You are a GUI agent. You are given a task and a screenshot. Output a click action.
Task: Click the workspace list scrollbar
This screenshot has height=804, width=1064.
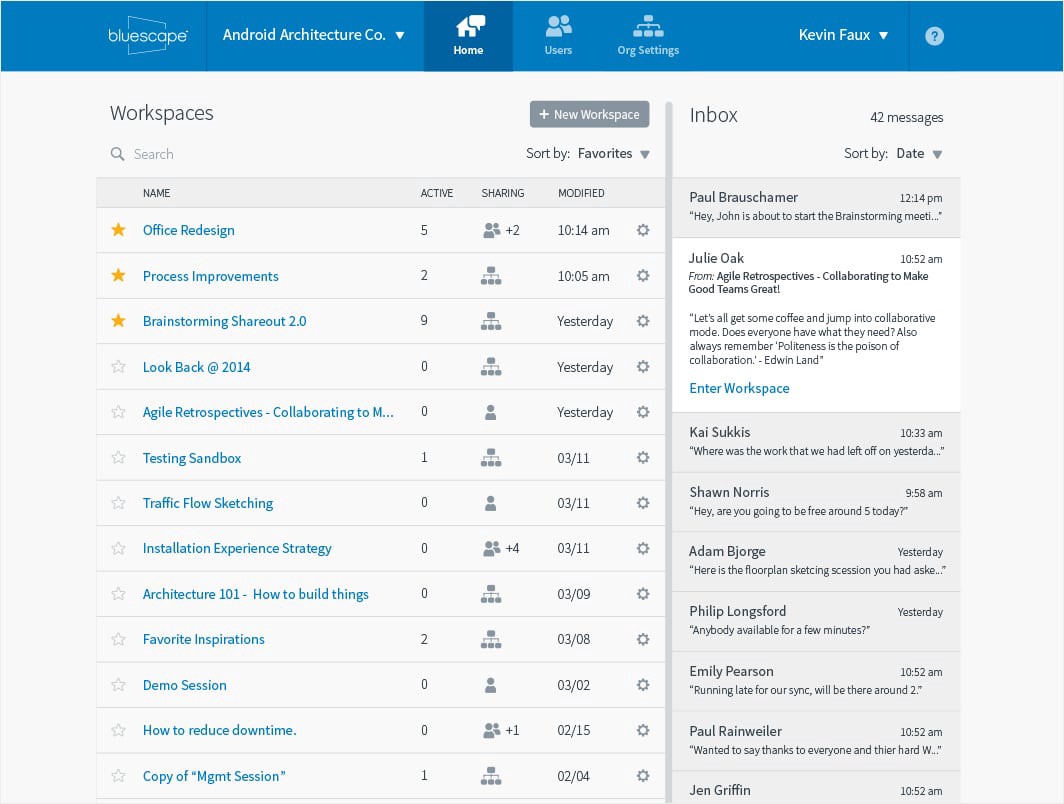click(668, 450)
